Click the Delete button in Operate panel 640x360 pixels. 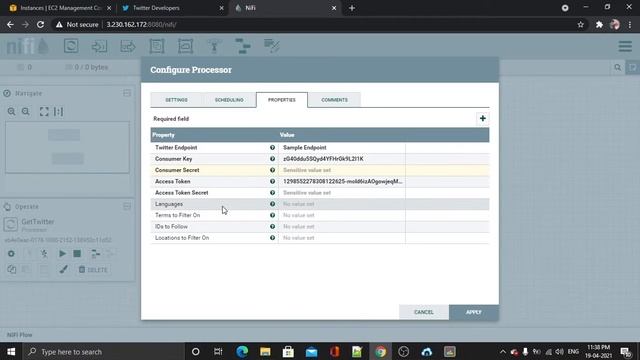(93, 270)
